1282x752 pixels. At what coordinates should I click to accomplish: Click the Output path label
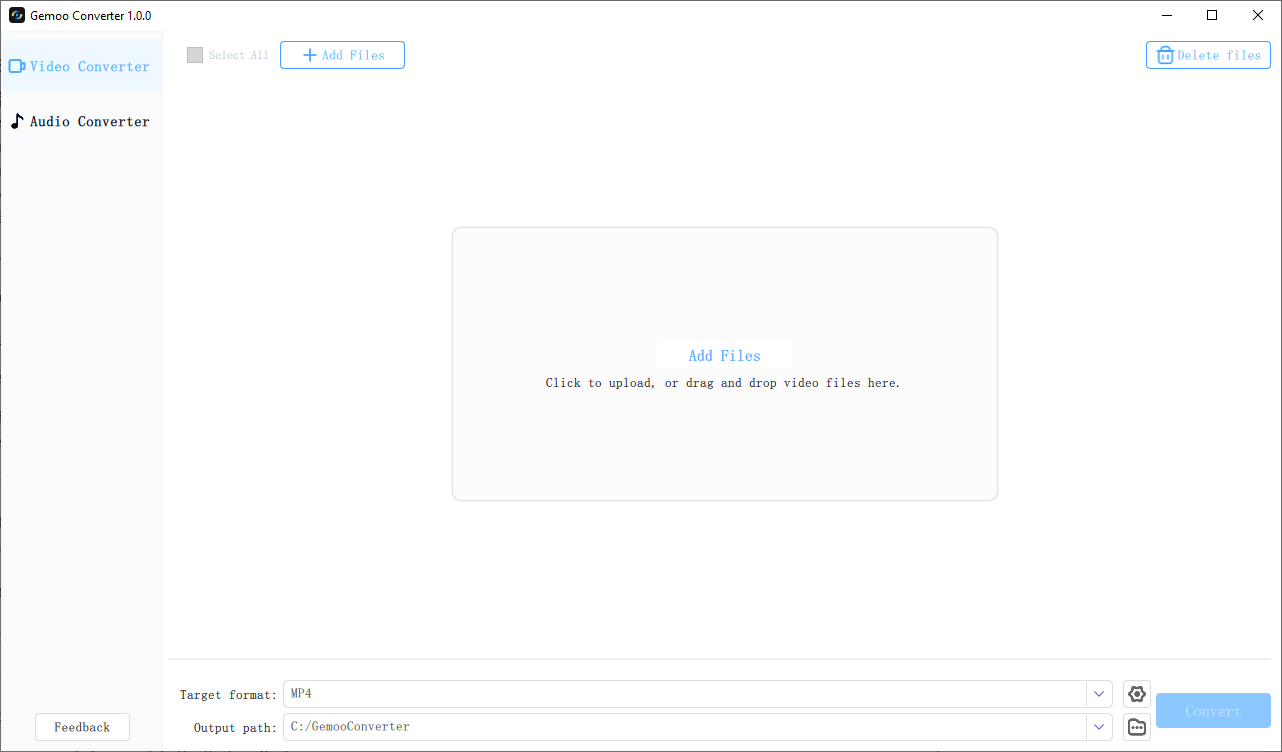coord(235,728)
